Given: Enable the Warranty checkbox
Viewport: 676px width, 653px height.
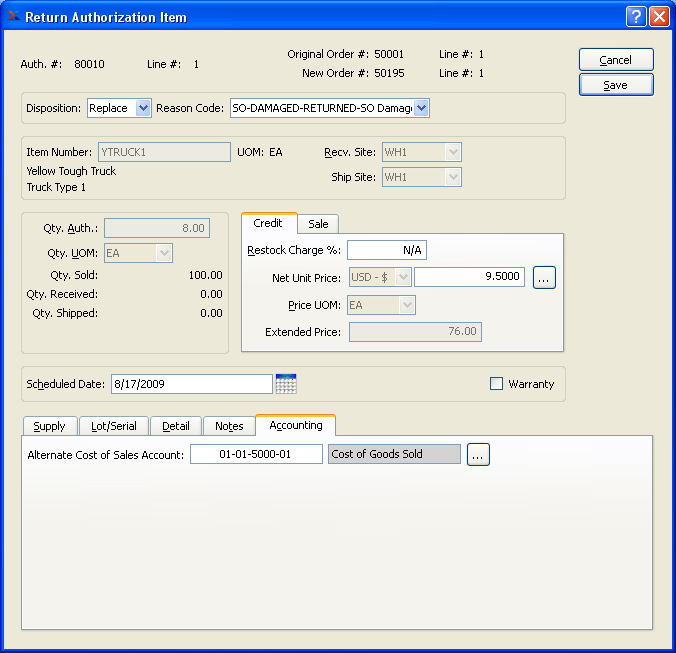Looking at the screenshot, I should coord(497,384).
